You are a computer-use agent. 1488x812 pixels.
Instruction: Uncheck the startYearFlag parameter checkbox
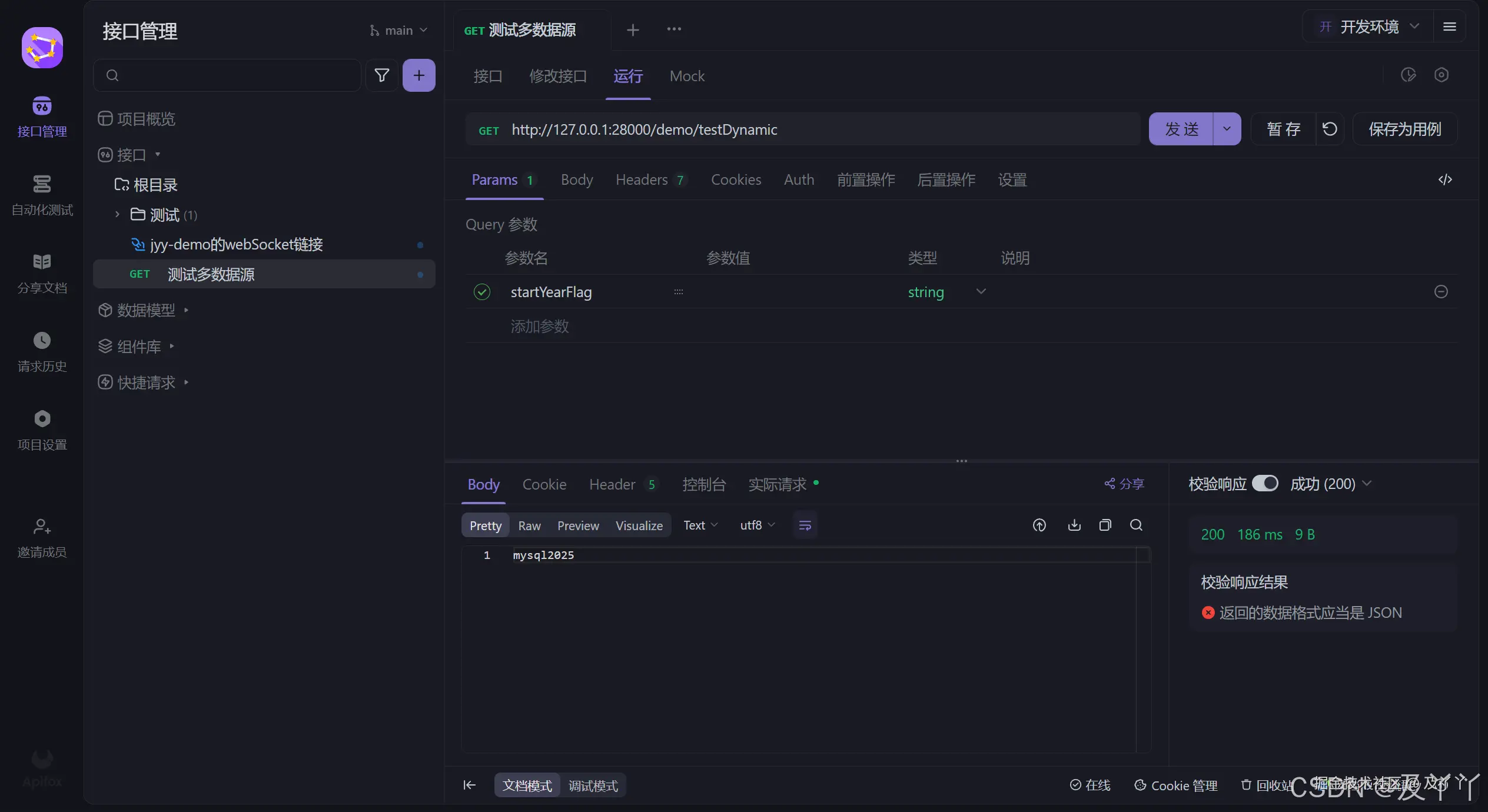click(x=482, y=292)
